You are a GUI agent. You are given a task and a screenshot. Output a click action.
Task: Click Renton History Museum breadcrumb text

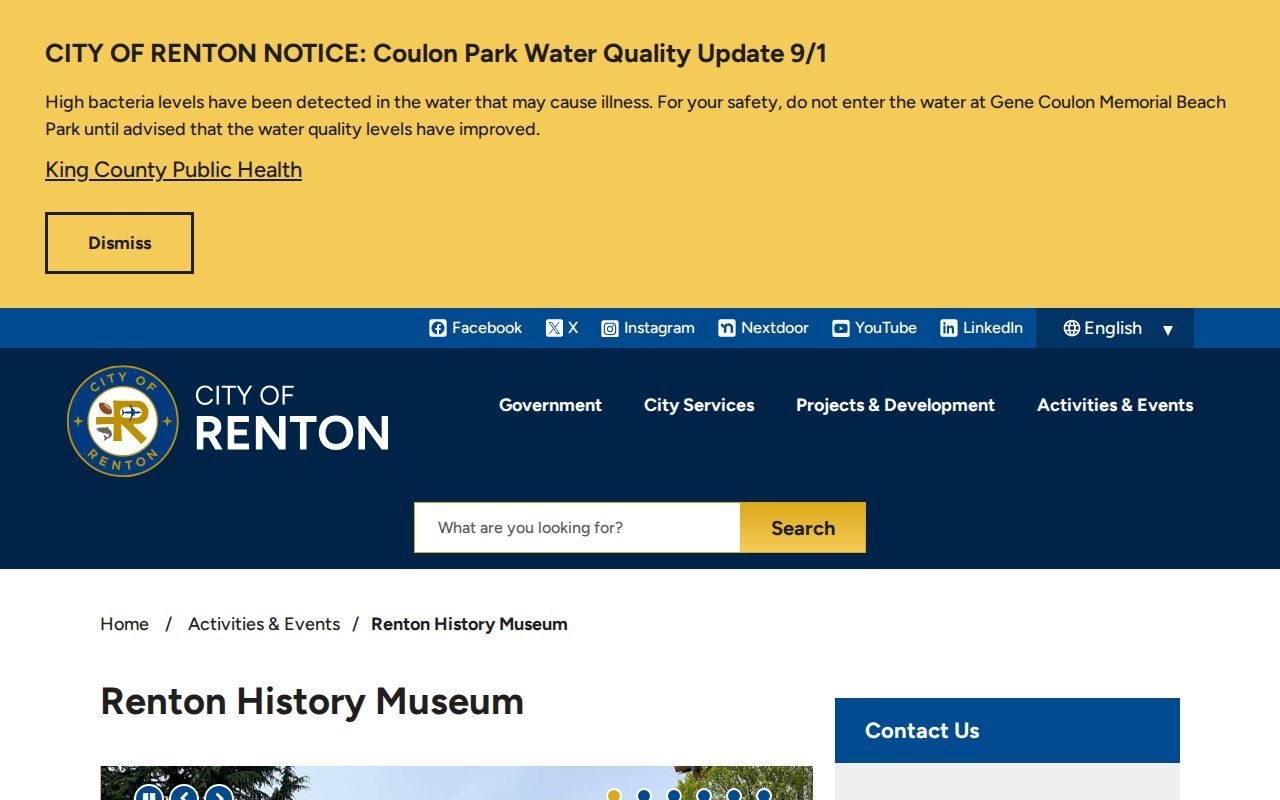coord(469,624)
